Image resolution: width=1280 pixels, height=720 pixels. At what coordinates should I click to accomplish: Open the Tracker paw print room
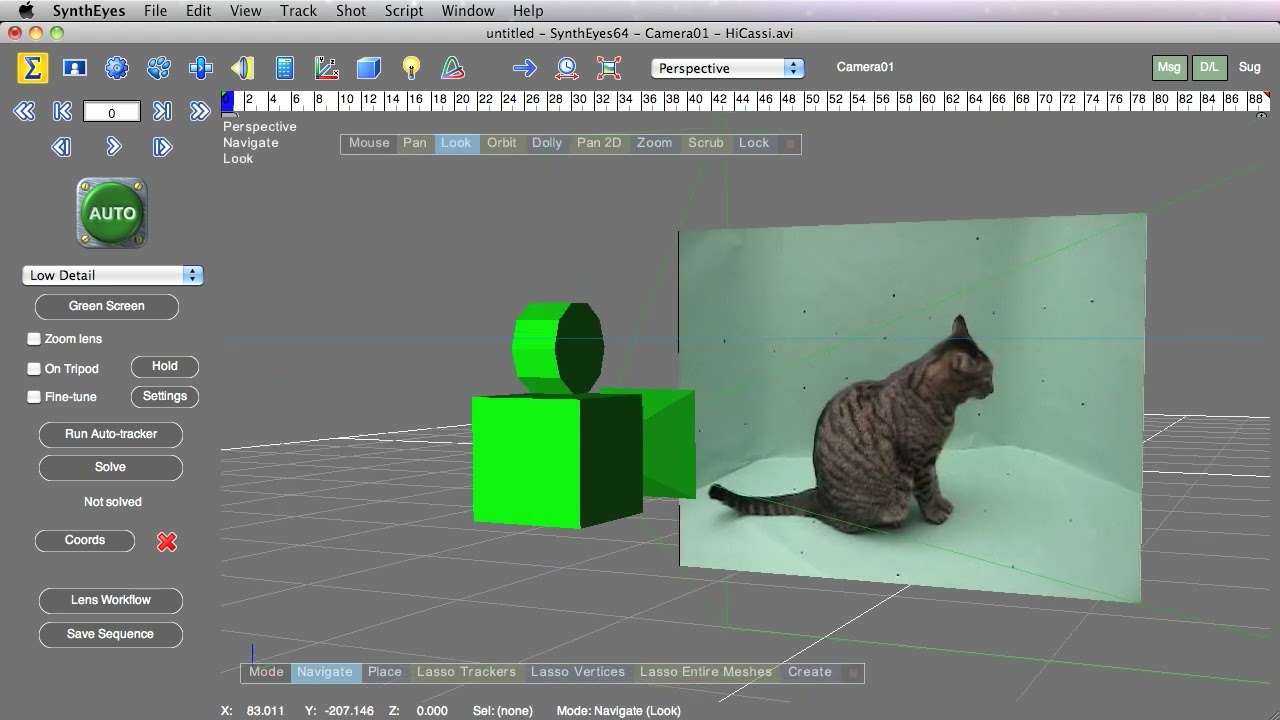159,68
